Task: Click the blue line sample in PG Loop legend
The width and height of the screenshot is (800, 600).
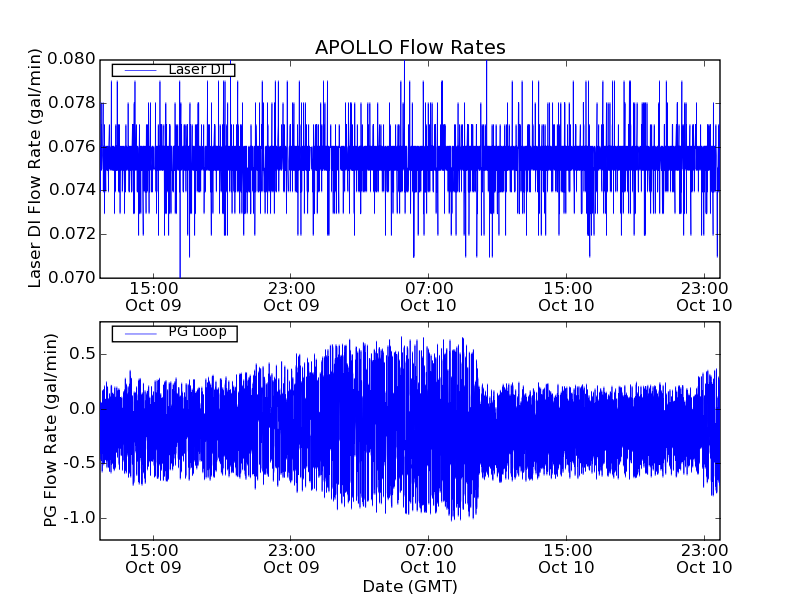Action: [137, 333]
